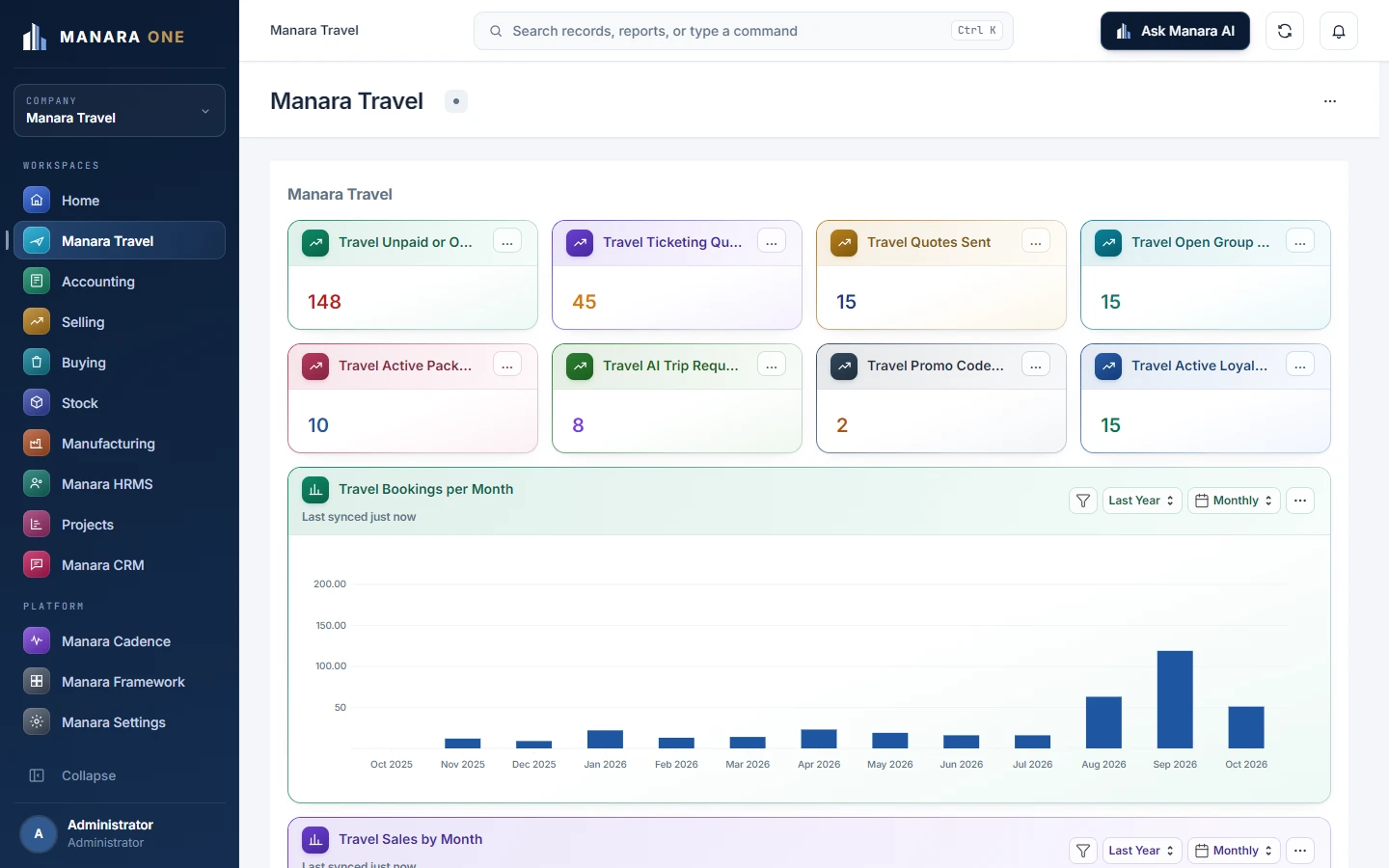This screenshot has height=868, width=1389.
Task: Click the Accounting workspace icon
Action: (37, 281)
